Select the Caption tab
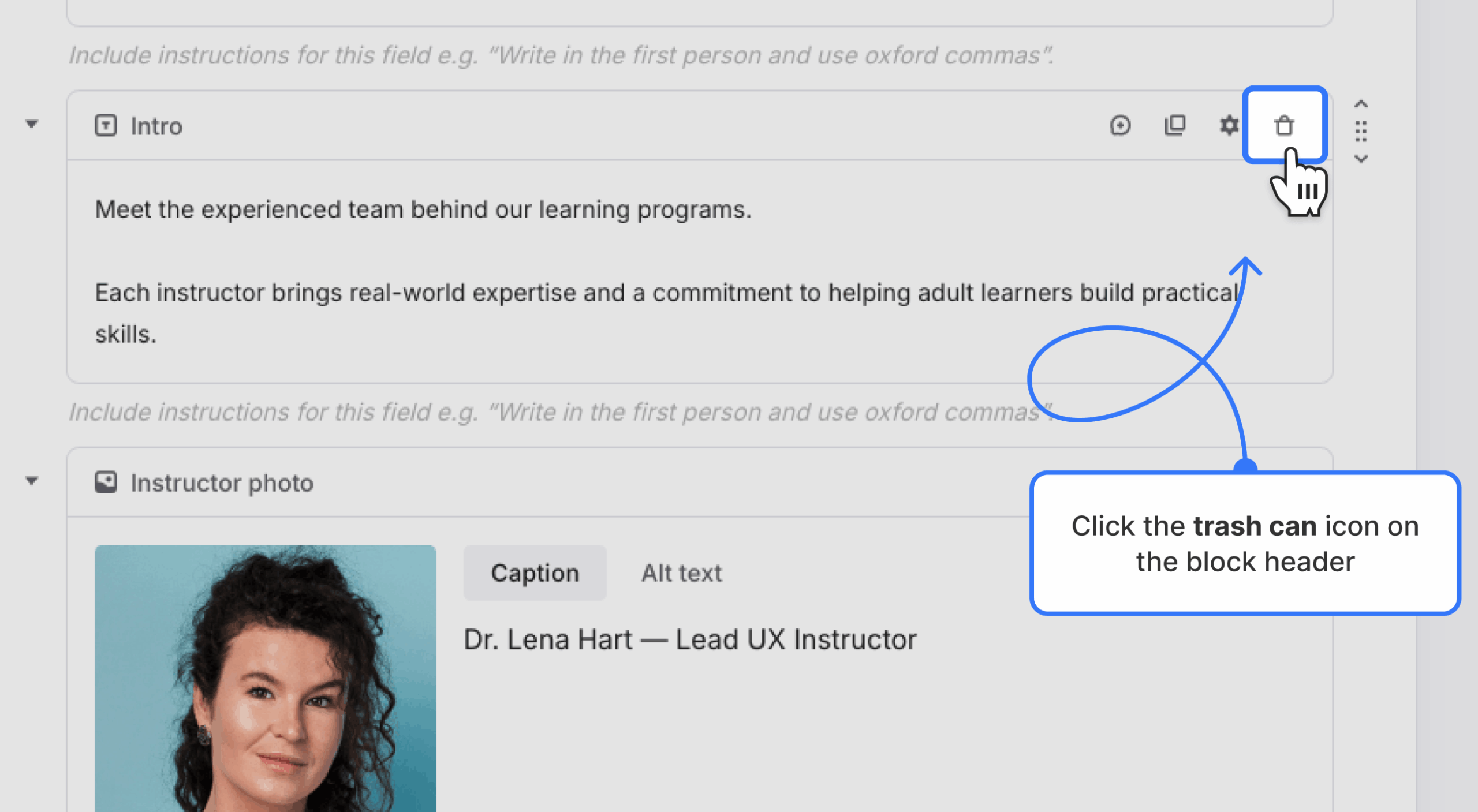 point(535,573)
